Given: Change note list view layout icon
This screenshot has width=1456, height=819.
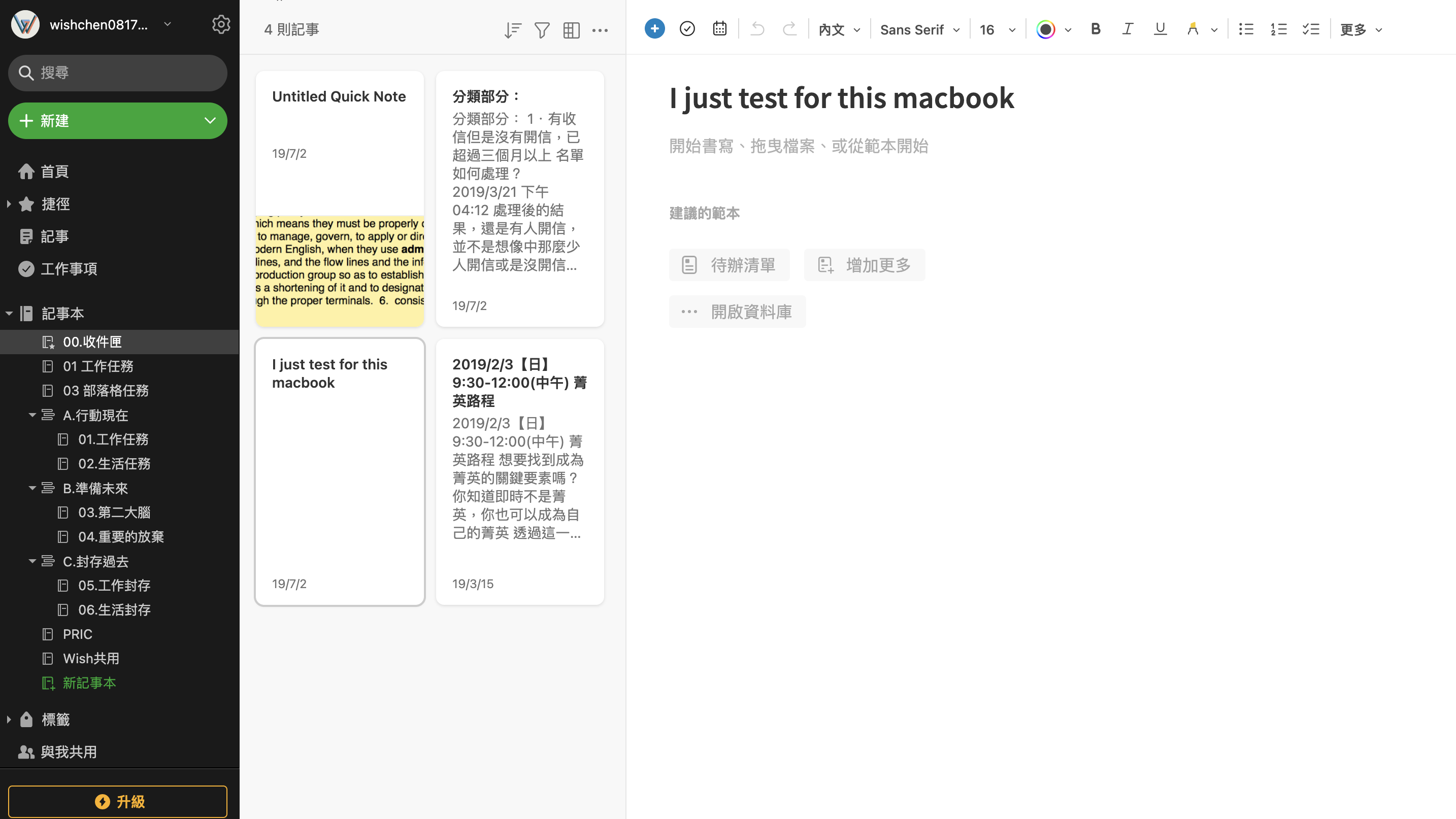Looking at the screenshot, I should coord(572,30).
